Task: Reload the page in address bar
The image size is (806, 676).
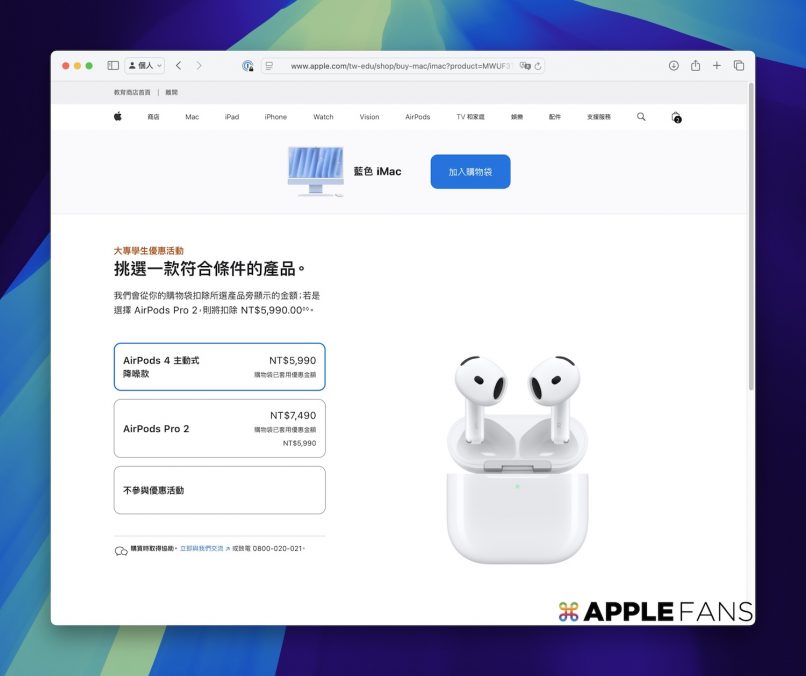Action: [539, 66]
